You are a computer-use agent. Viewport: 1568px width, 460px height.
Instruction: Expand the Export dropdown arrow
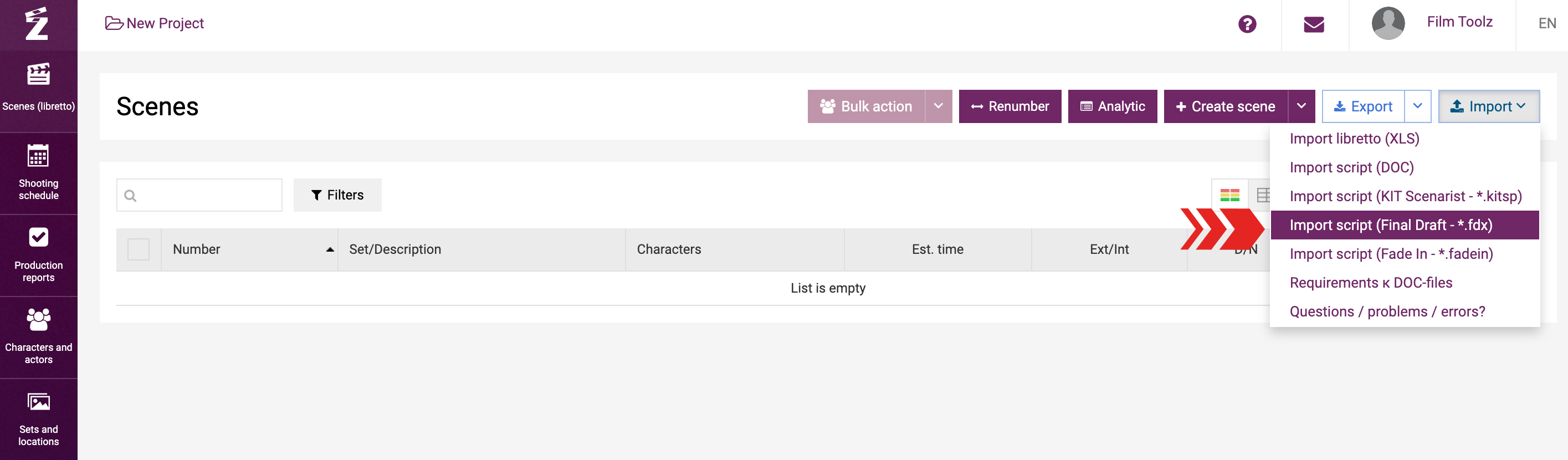pyautogui.click(x=1417, y=106)
